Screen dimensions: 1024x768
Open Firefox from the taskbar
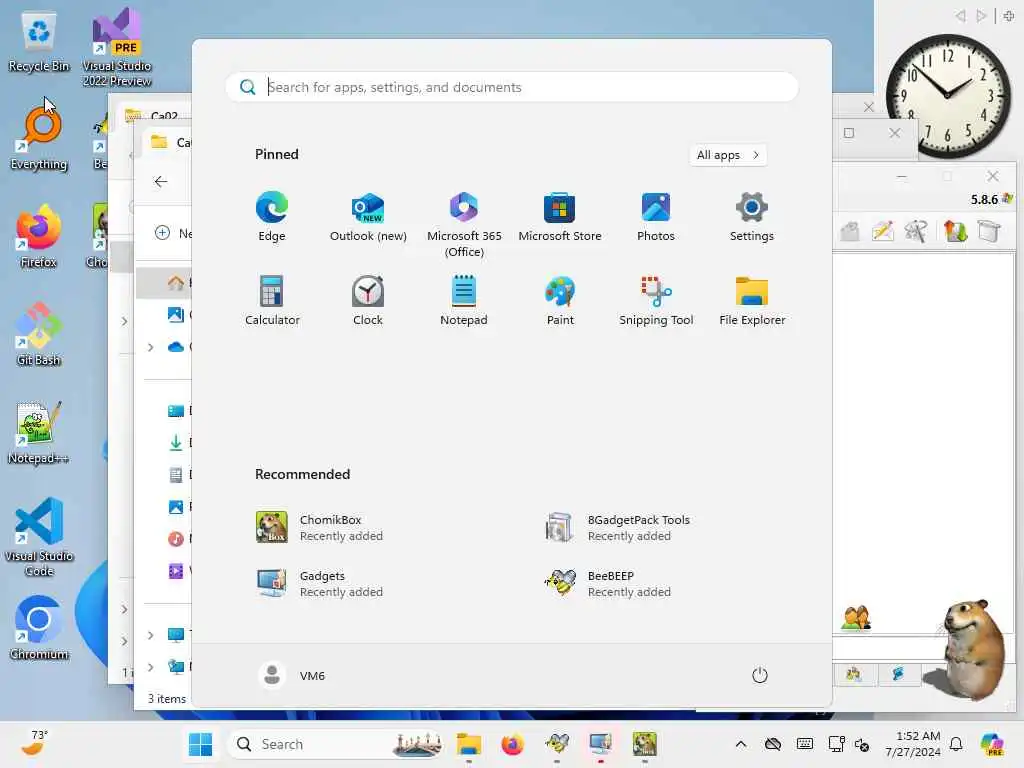(512, 744)
